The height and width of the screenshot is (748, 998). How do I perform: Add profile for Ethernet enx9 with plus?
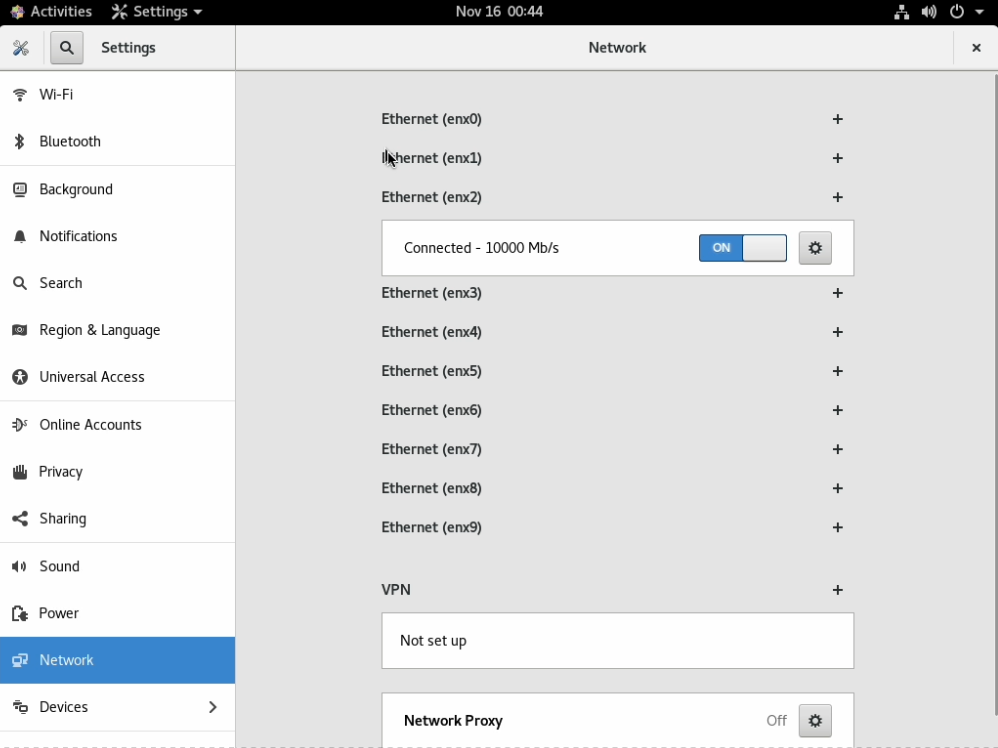coord(837,527)
